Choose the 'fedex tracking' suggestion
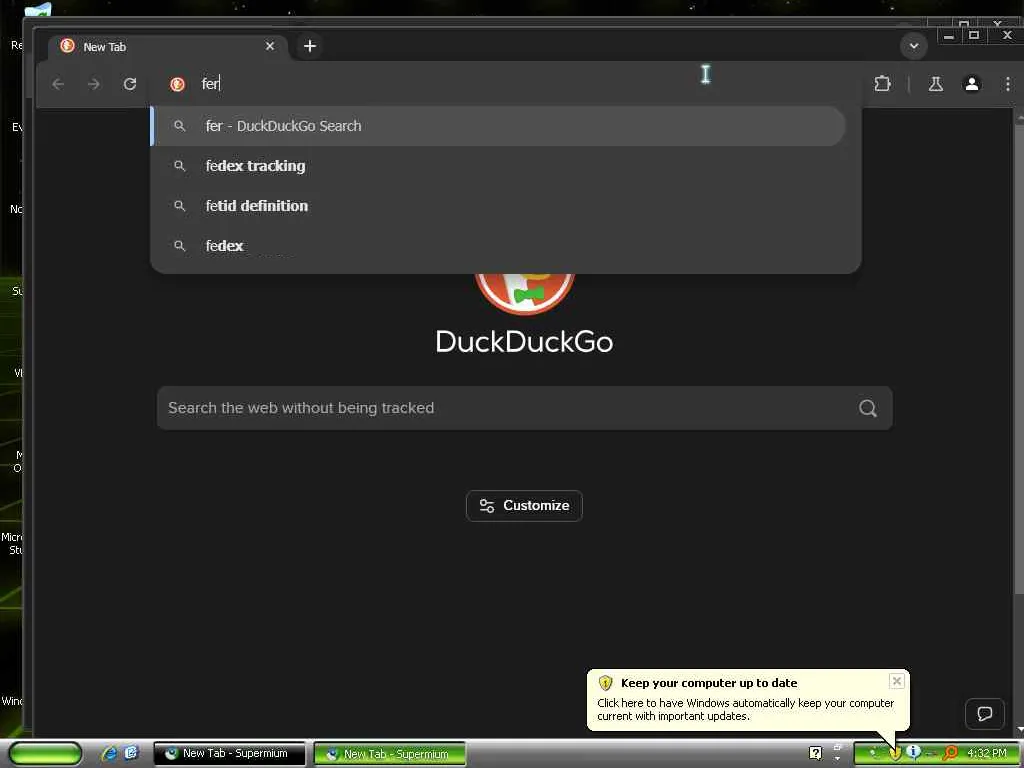The width and height of the screenshot is (1024, 768). tap(499, 166)
